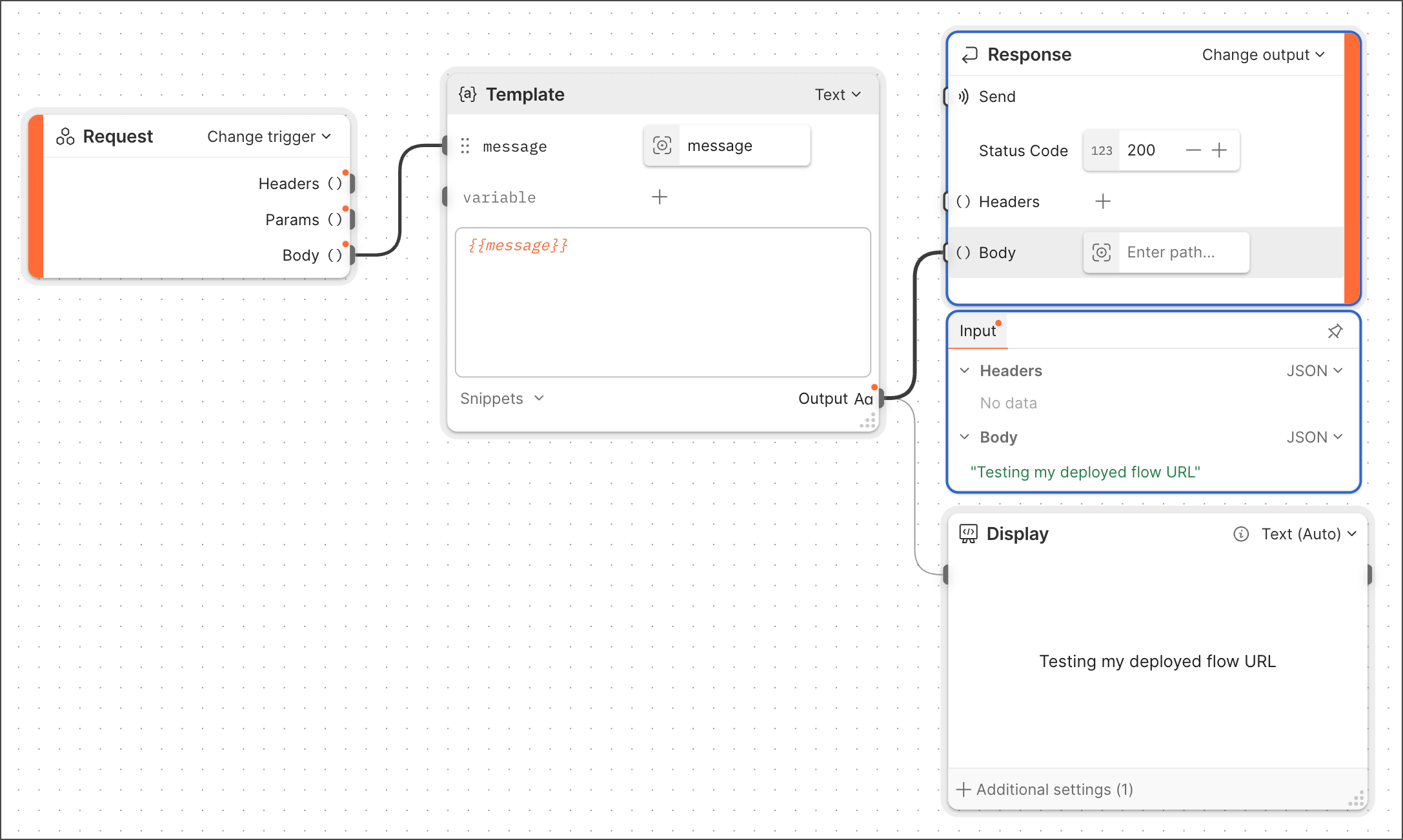
Task: Select the Input tab
Action: [978, 331]
